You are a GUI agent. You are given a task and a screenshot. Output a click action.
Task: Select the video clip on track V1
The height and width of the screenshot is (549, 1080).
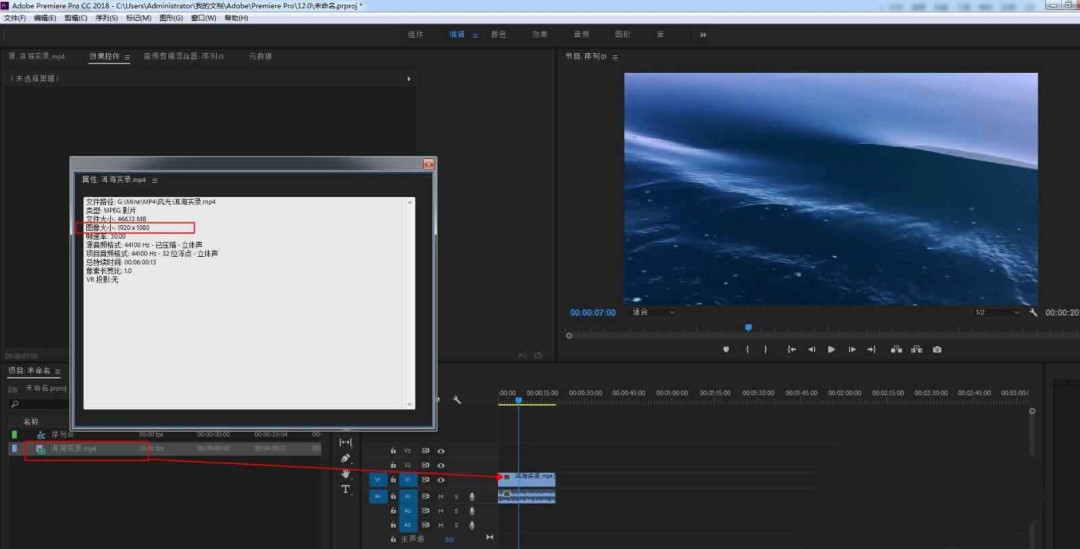point(527,477)
